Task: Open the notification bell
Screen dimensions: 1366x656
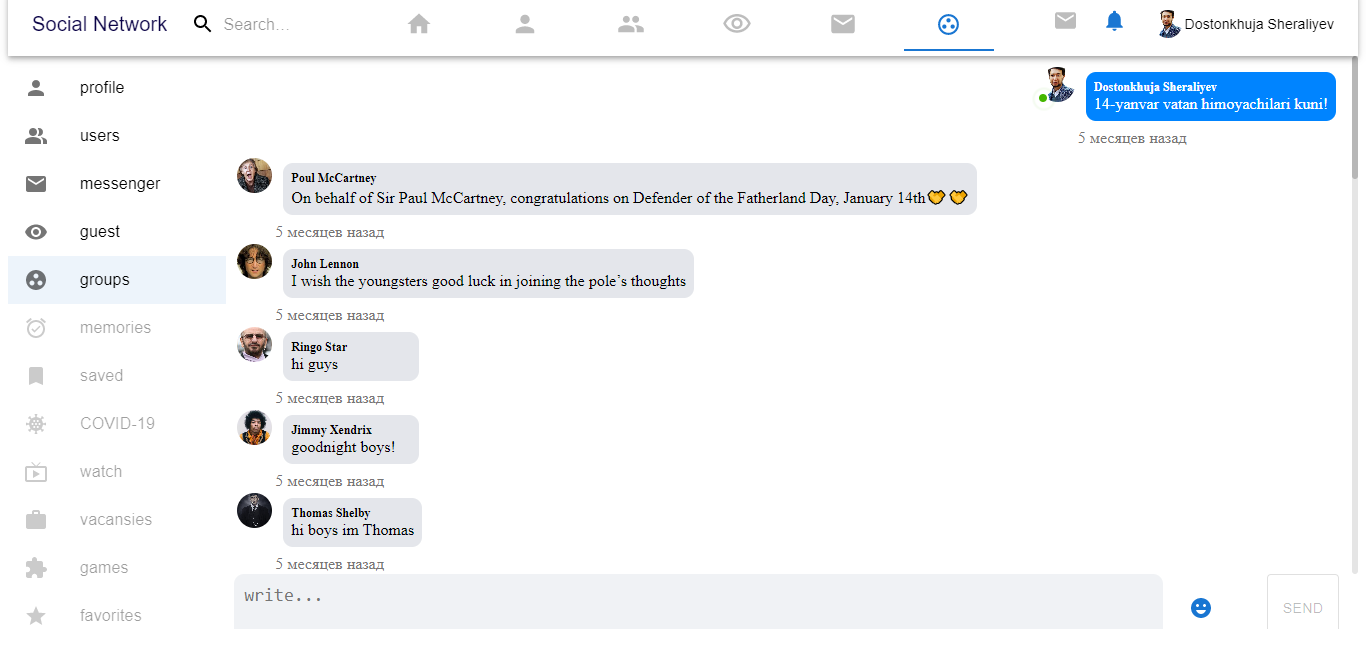Action: 1115,20
